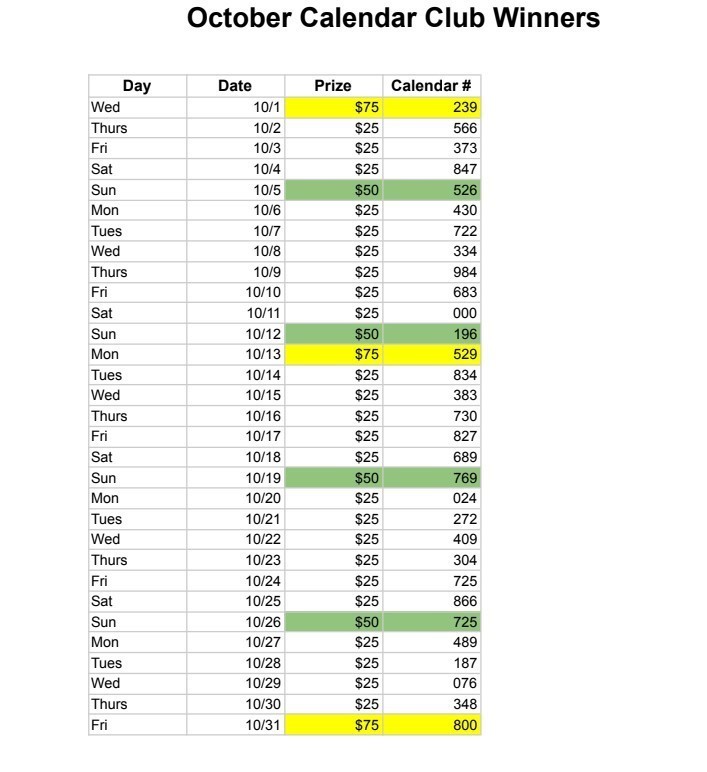Viewport: 707px width, 772px height.
Task: Click the Prize column header
Action: 333,86
